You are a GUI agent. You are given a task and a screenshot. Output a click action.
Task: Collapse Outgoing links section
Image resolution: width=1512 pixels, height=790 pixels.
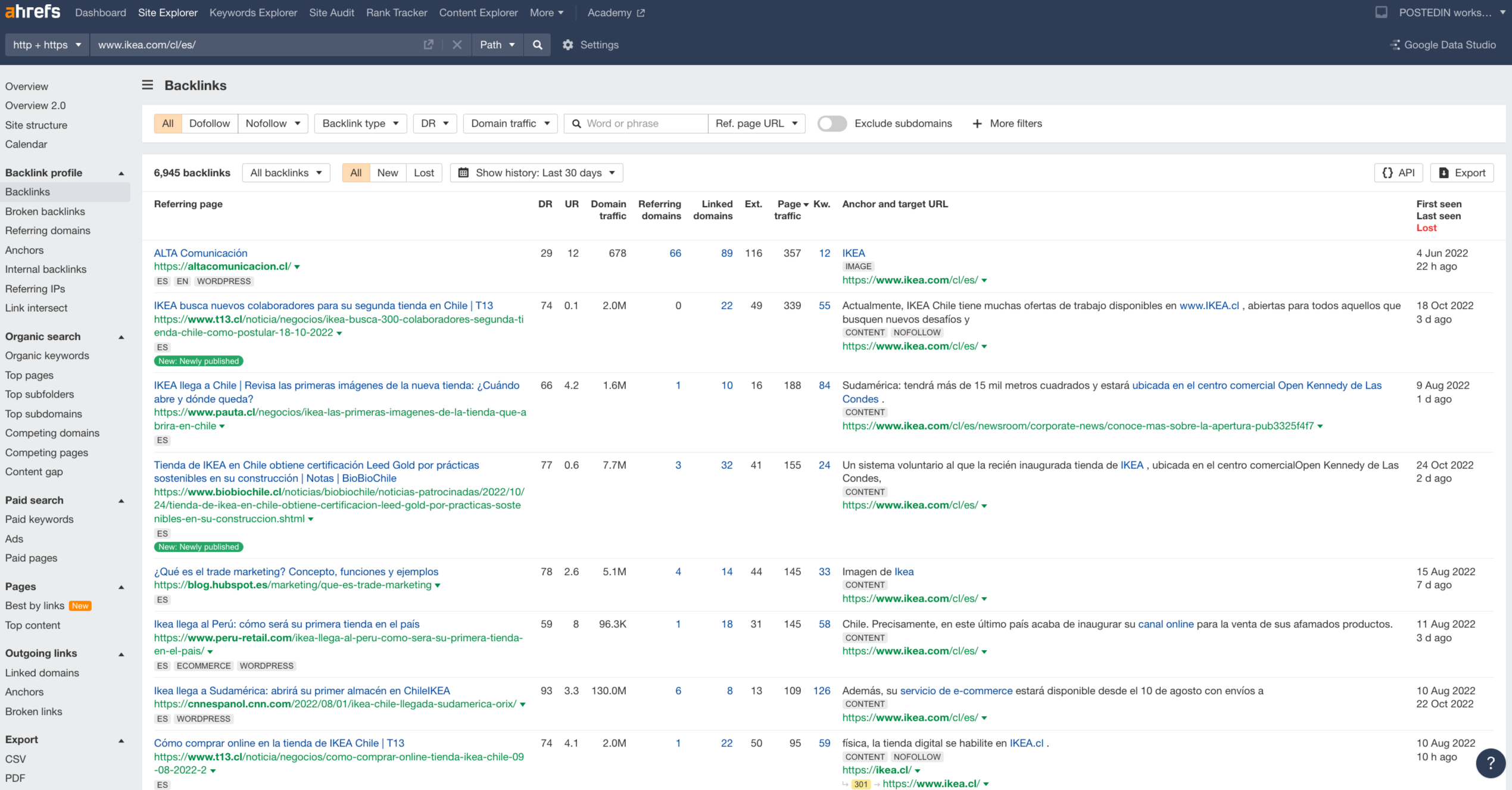point(121,654)
